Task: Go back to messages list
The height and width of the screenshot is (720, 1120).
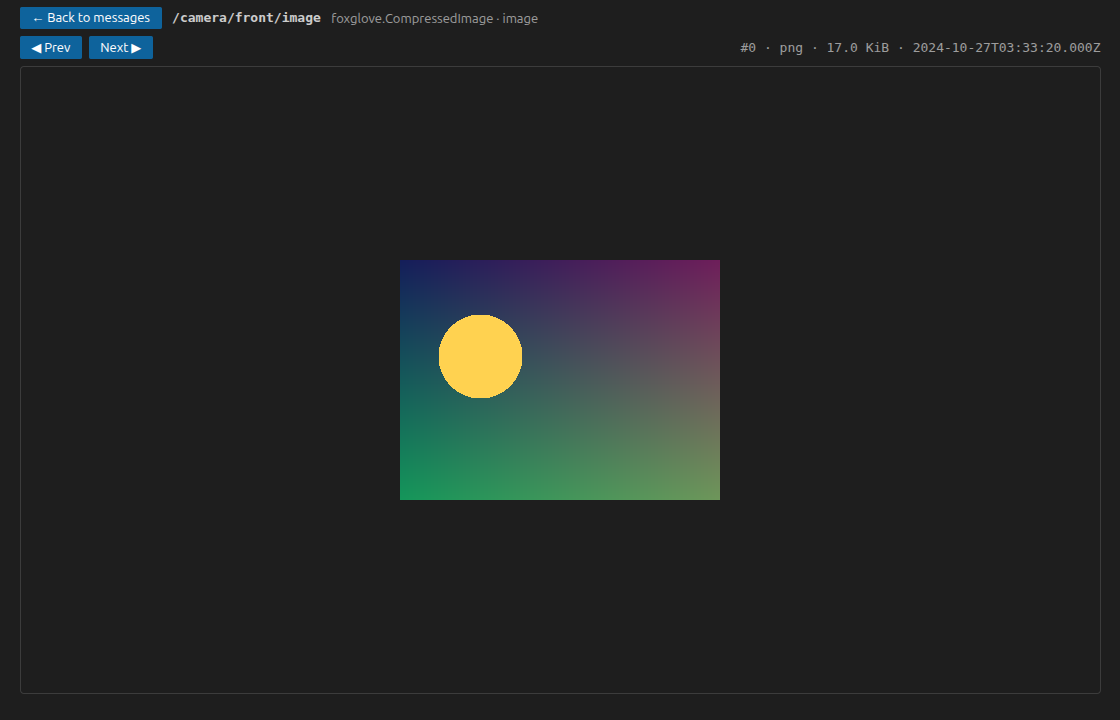Action: tap(91, 18)
